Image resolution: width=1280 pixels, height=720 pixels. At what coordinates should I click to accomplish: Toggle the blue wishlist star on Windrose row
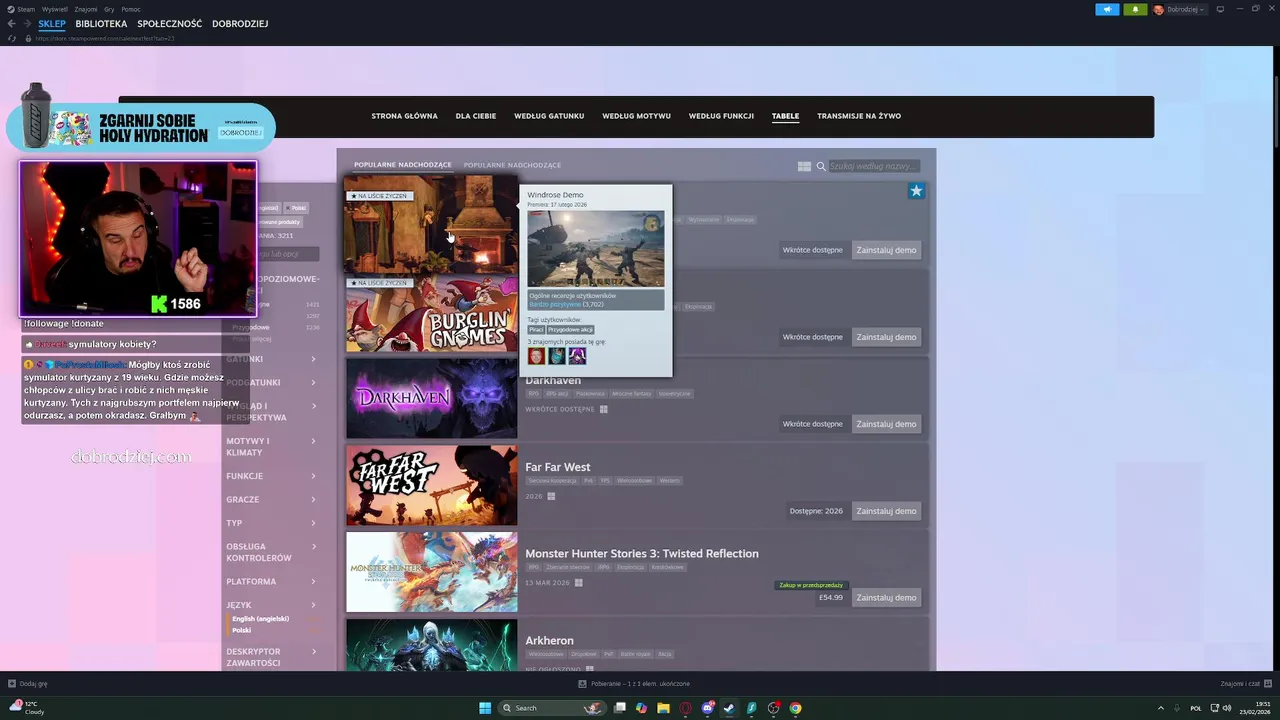tap(916, 191)
